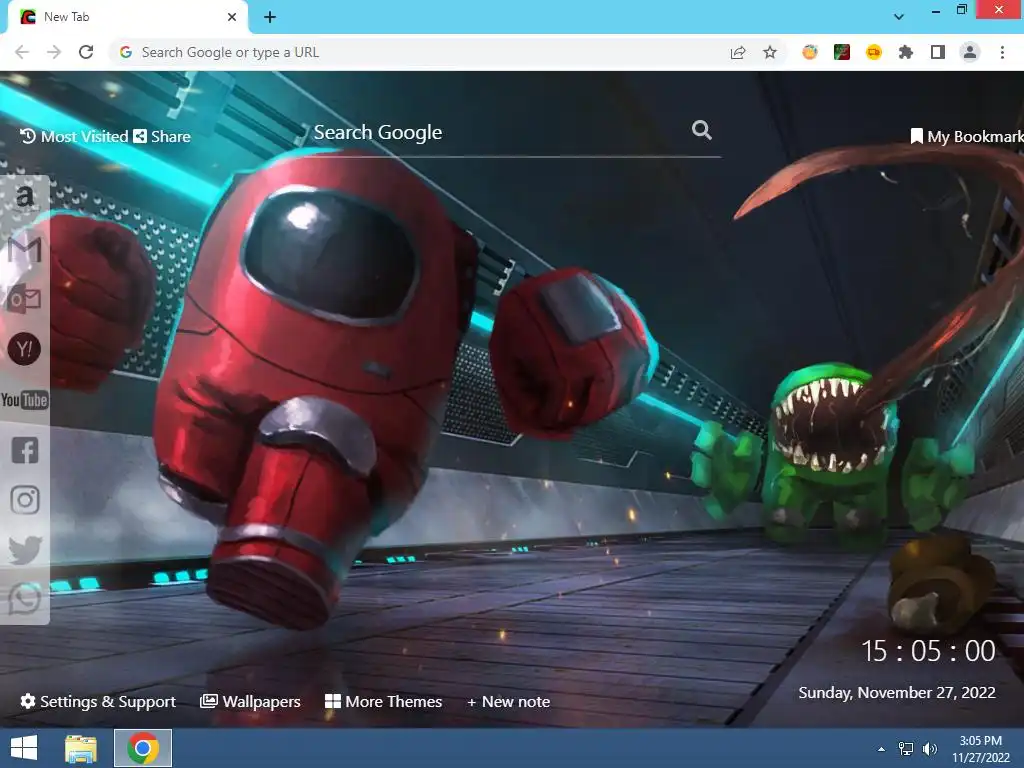This screenshot has height=768, width=1024.
Task: Click Chrome icon in taskbar
Action: (x=143, y=748)
